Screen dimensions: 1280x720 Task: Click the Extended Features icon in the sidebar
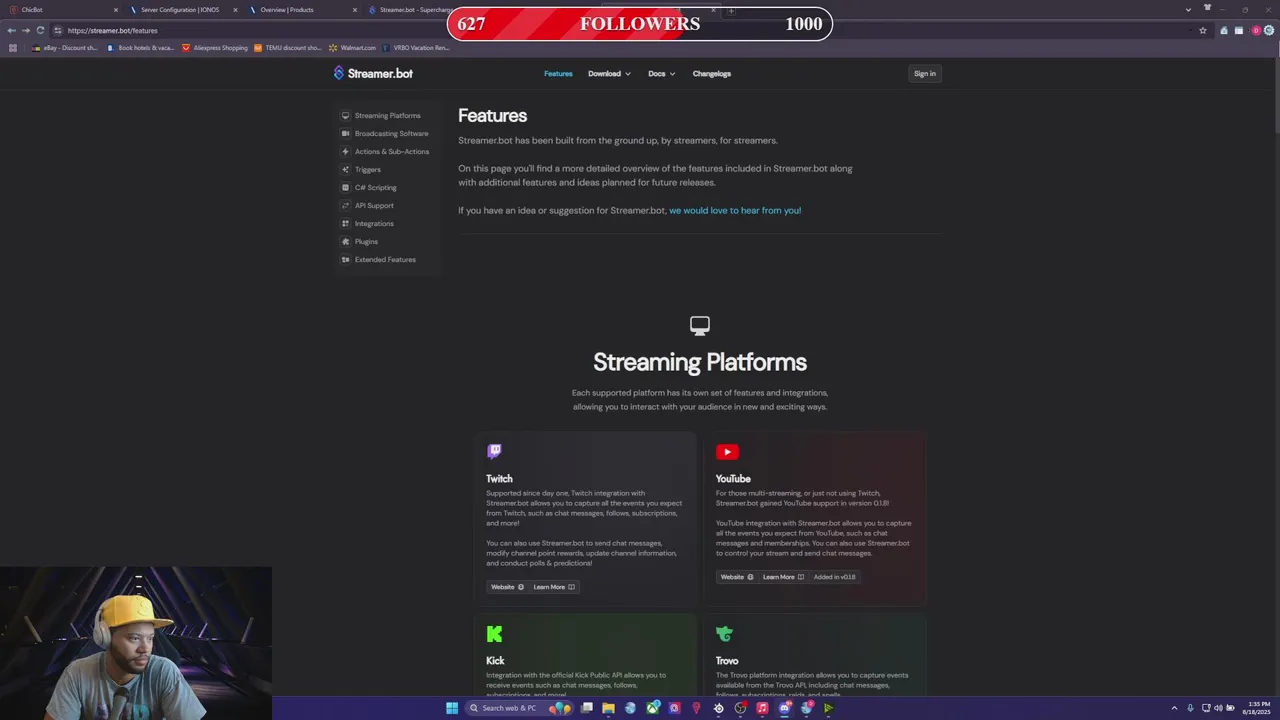[x=345, y=259]
